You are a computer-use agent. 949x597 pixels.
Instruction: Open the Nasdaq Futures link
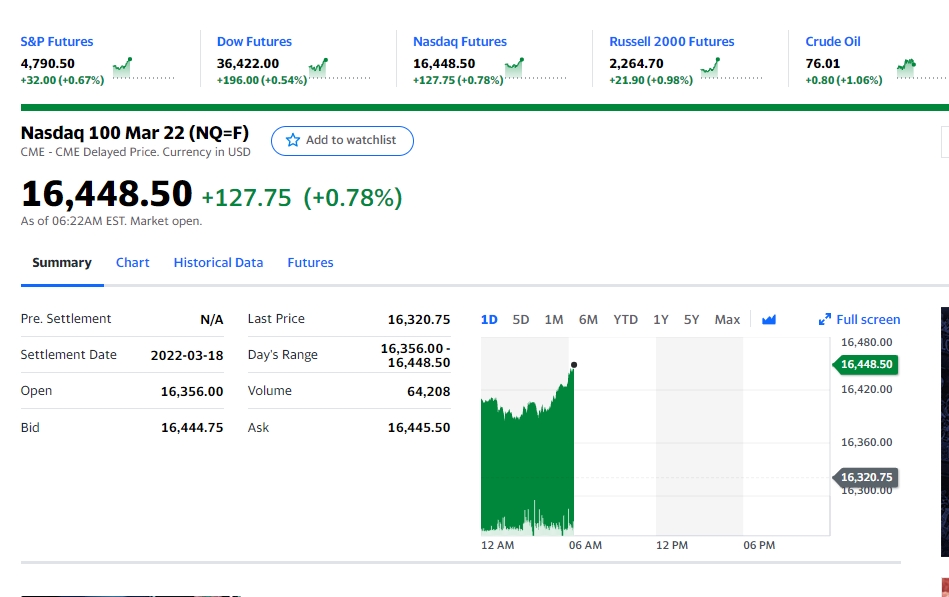coord(460,42)
